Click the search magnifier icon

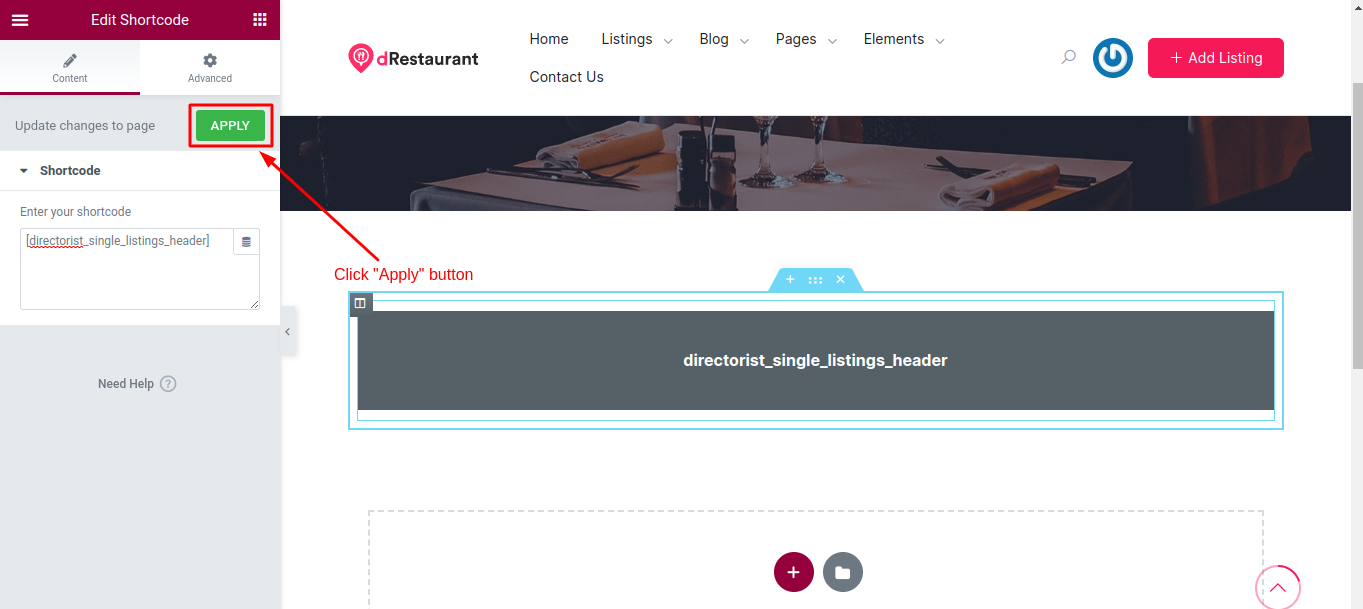pos(1068,57)
